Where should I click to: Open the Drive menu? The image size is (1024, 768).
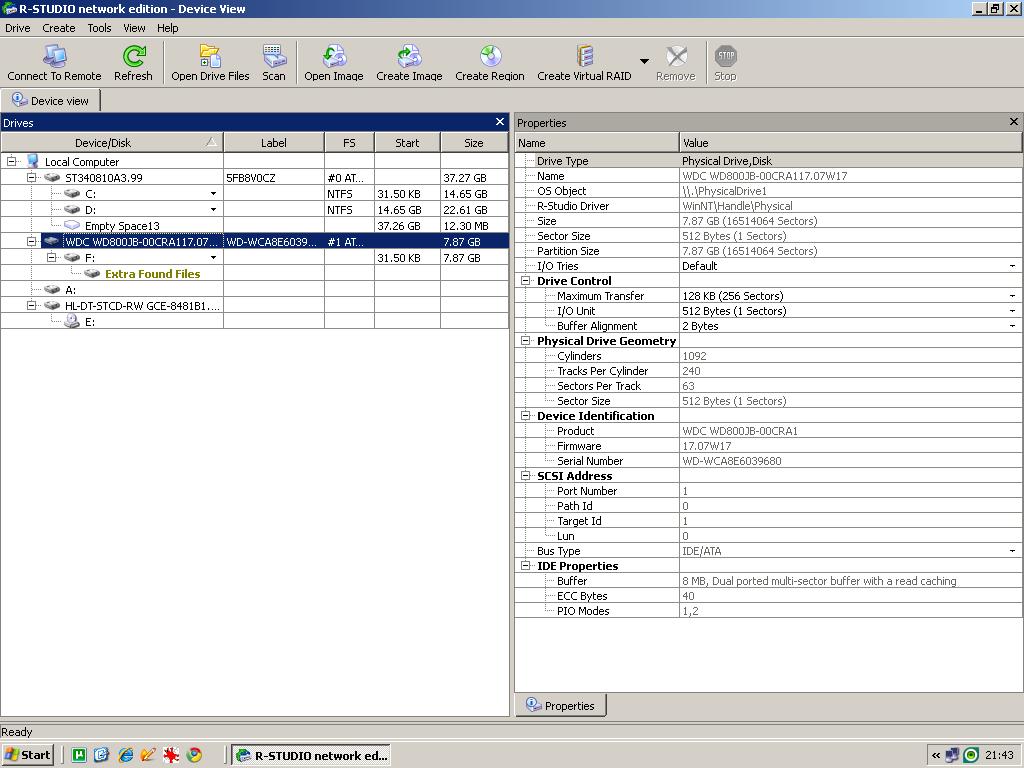18,28
